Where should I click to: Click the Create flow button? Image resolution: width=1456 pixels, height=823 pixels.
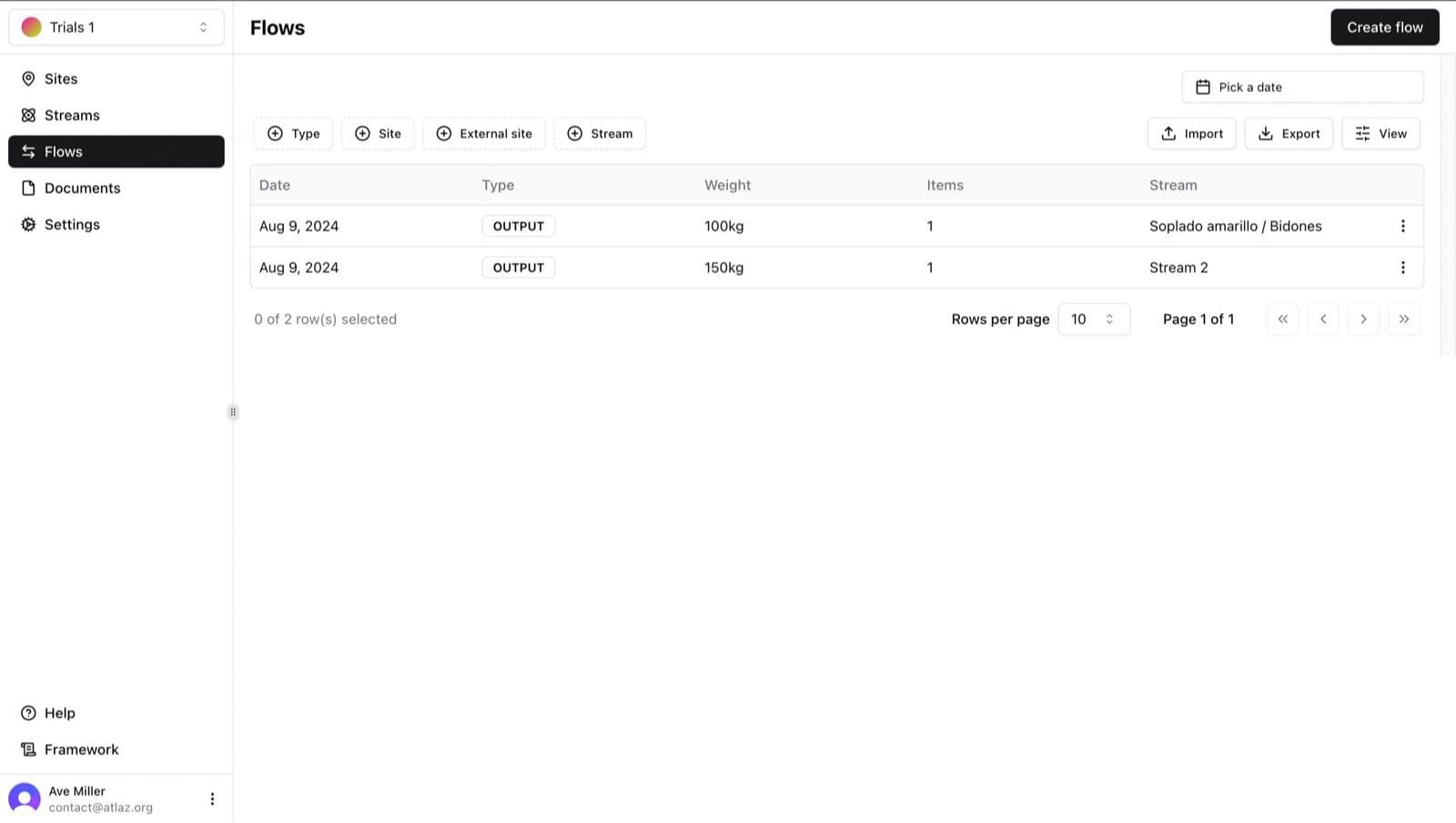pyautogui.click(x=1383, y=27)
